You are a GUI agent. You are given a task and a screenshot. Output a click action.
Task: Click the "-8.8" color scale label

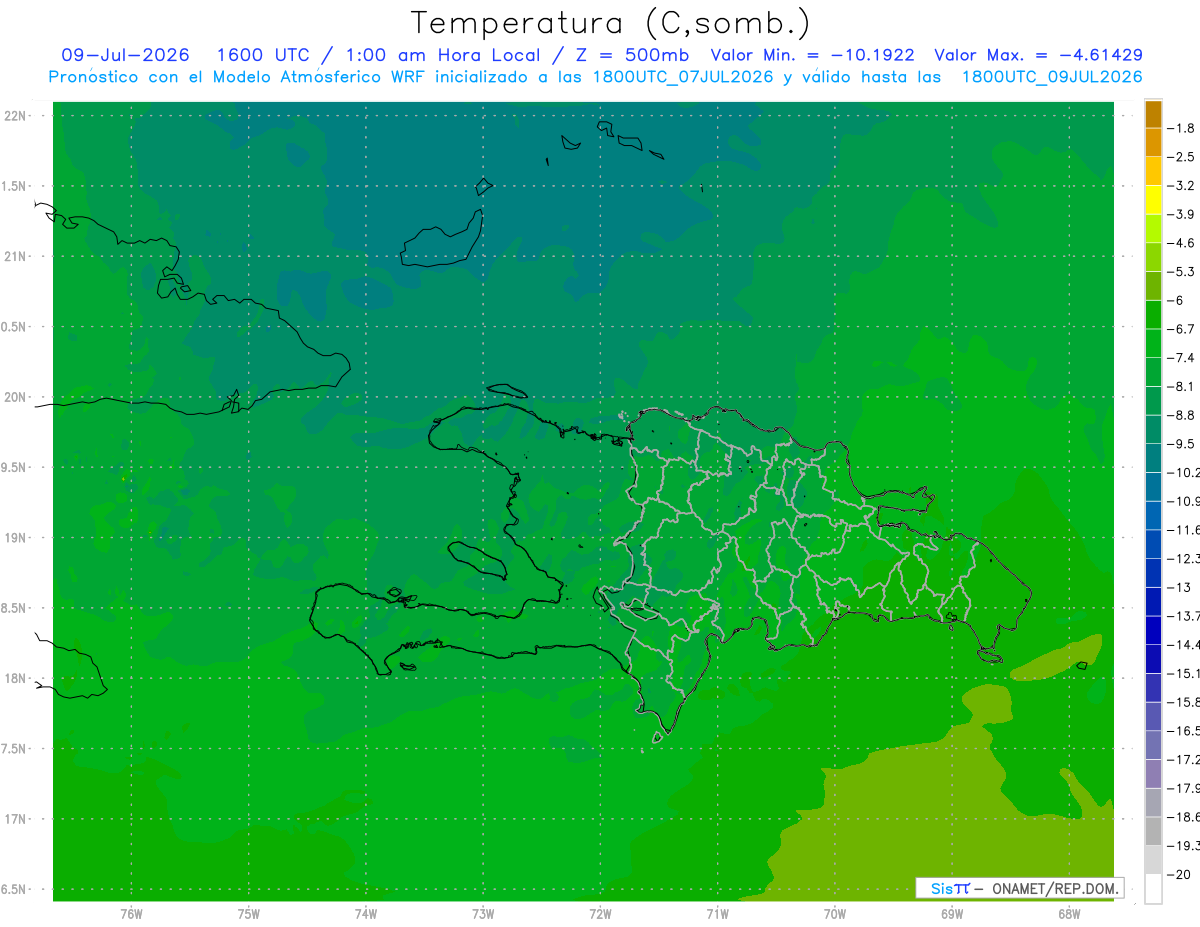coord(1182,415)
